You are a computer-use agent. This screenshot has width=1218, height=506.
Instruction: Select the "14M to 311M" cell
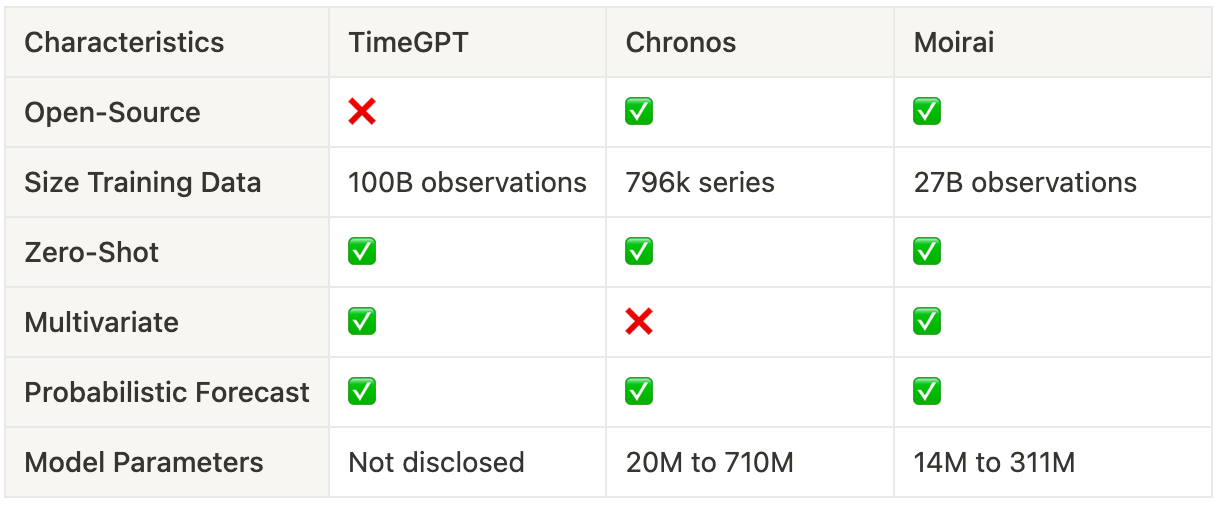click(994, 462)
